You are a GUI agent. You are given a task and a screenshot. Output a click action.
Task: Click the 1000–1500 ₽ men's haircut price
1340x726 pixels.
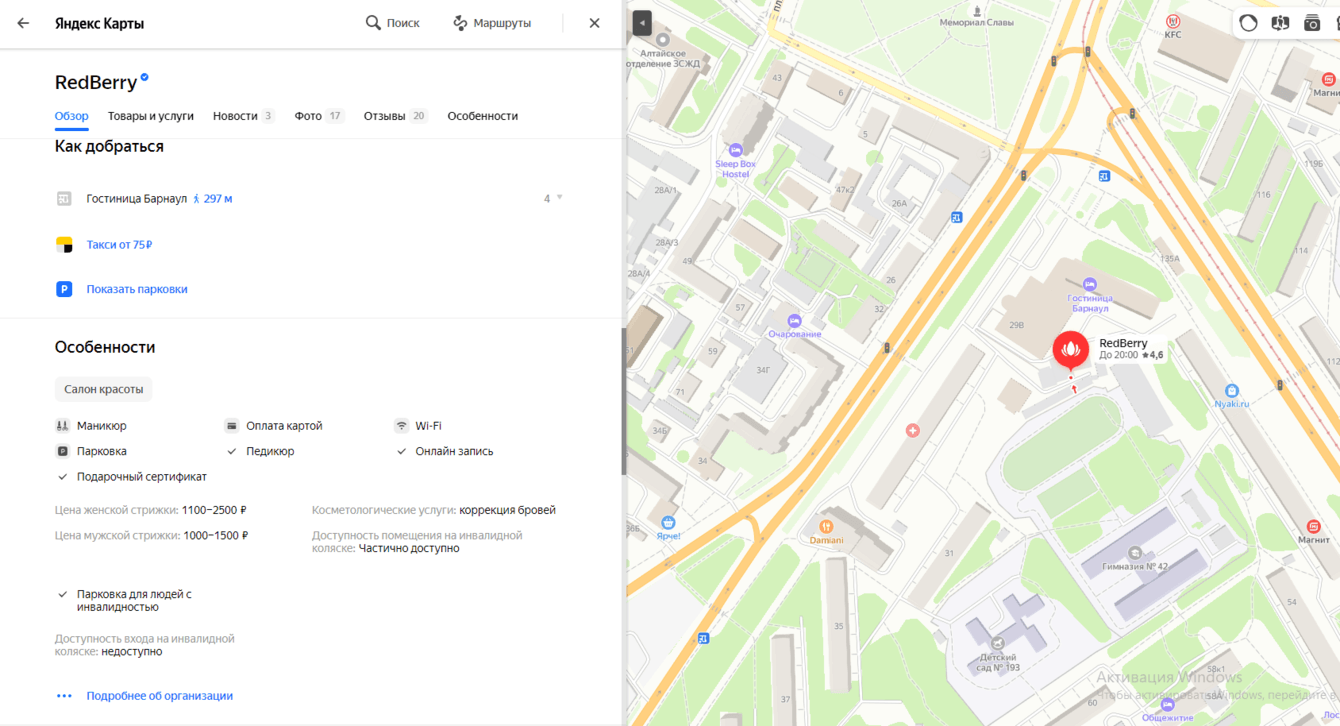(x=215, y=536)
